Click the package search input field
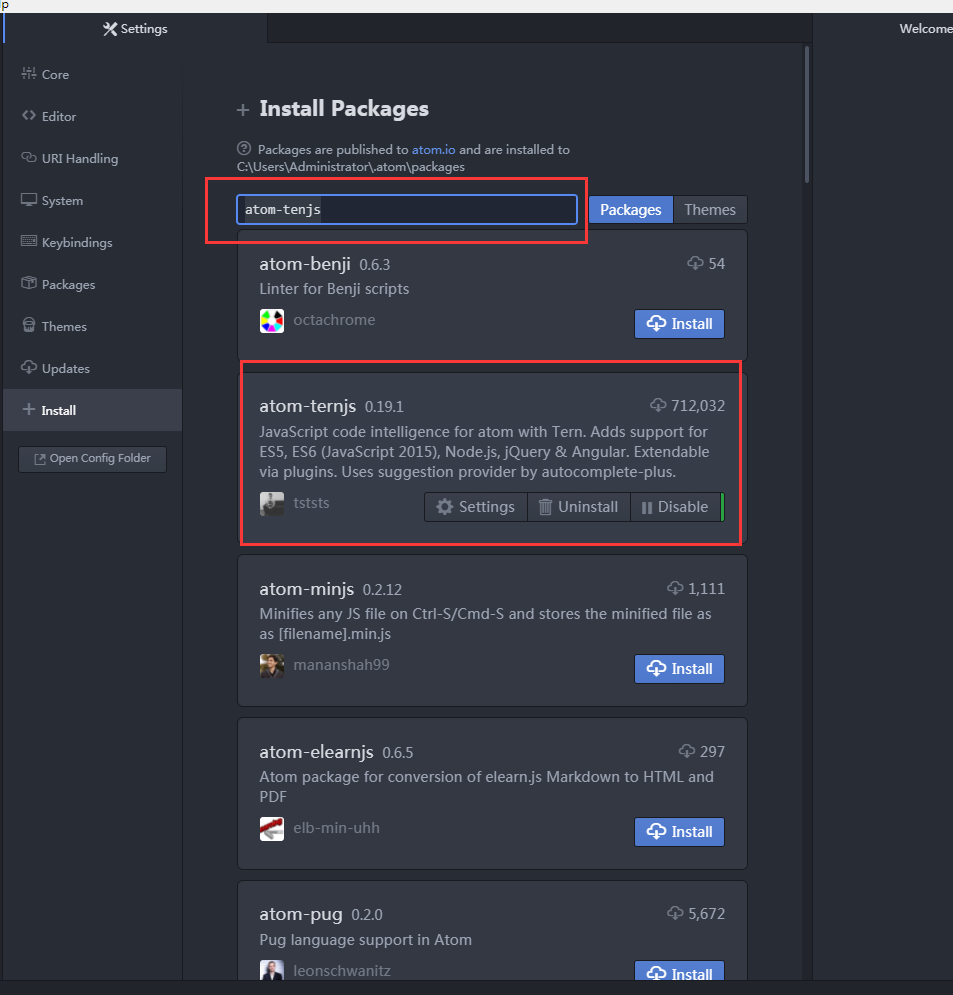Image resolution: width=953 pixels, height=995 pixels. pos(406,209)
